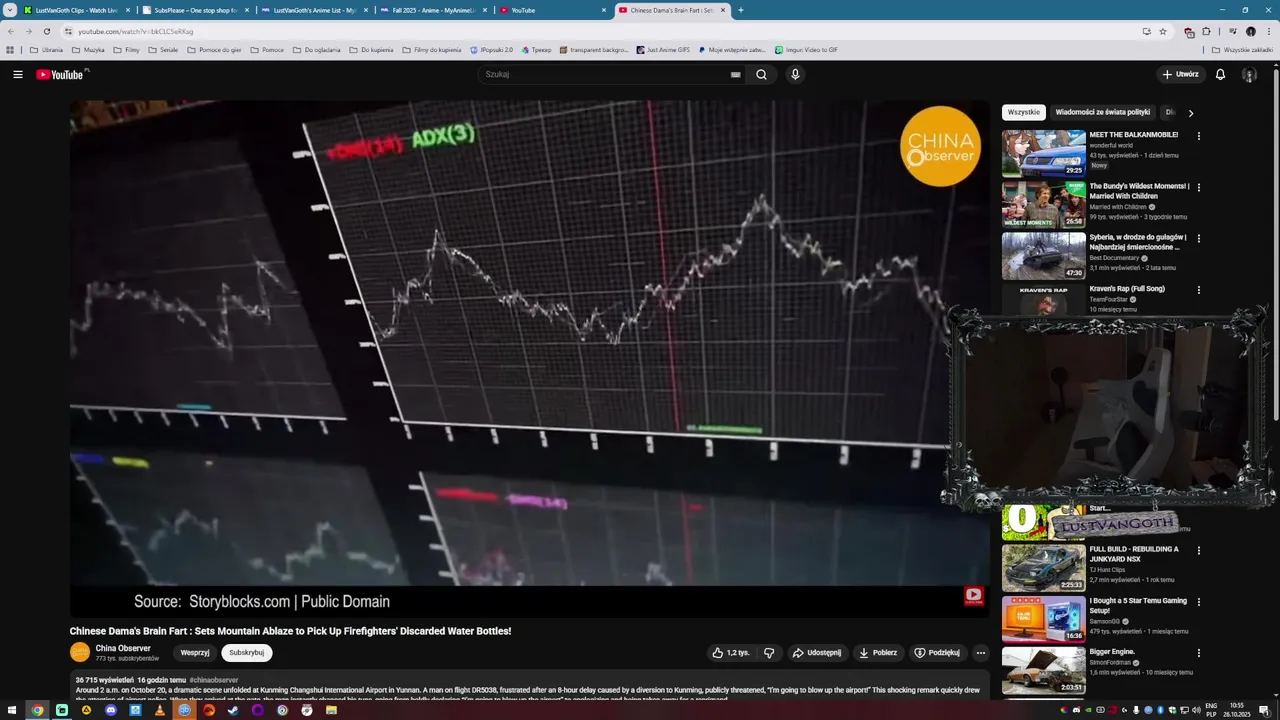1280x720 pixels.
Task: Click the Podziękuj thanks button
Action: tap(937, 653)
